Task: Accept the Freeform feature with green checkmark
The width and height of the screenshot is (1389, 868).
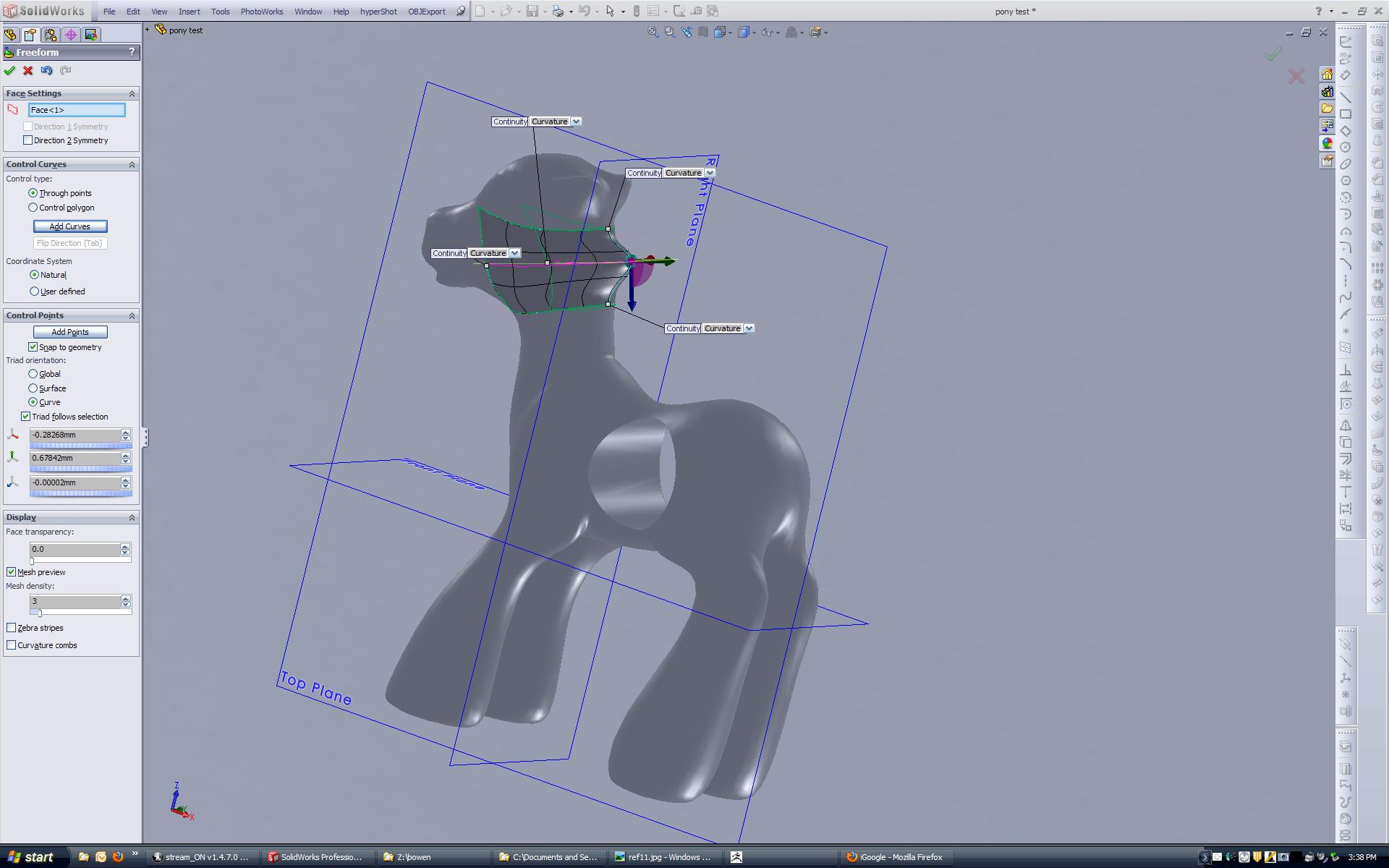Action: pyautogui.click(x=9, y=71)
